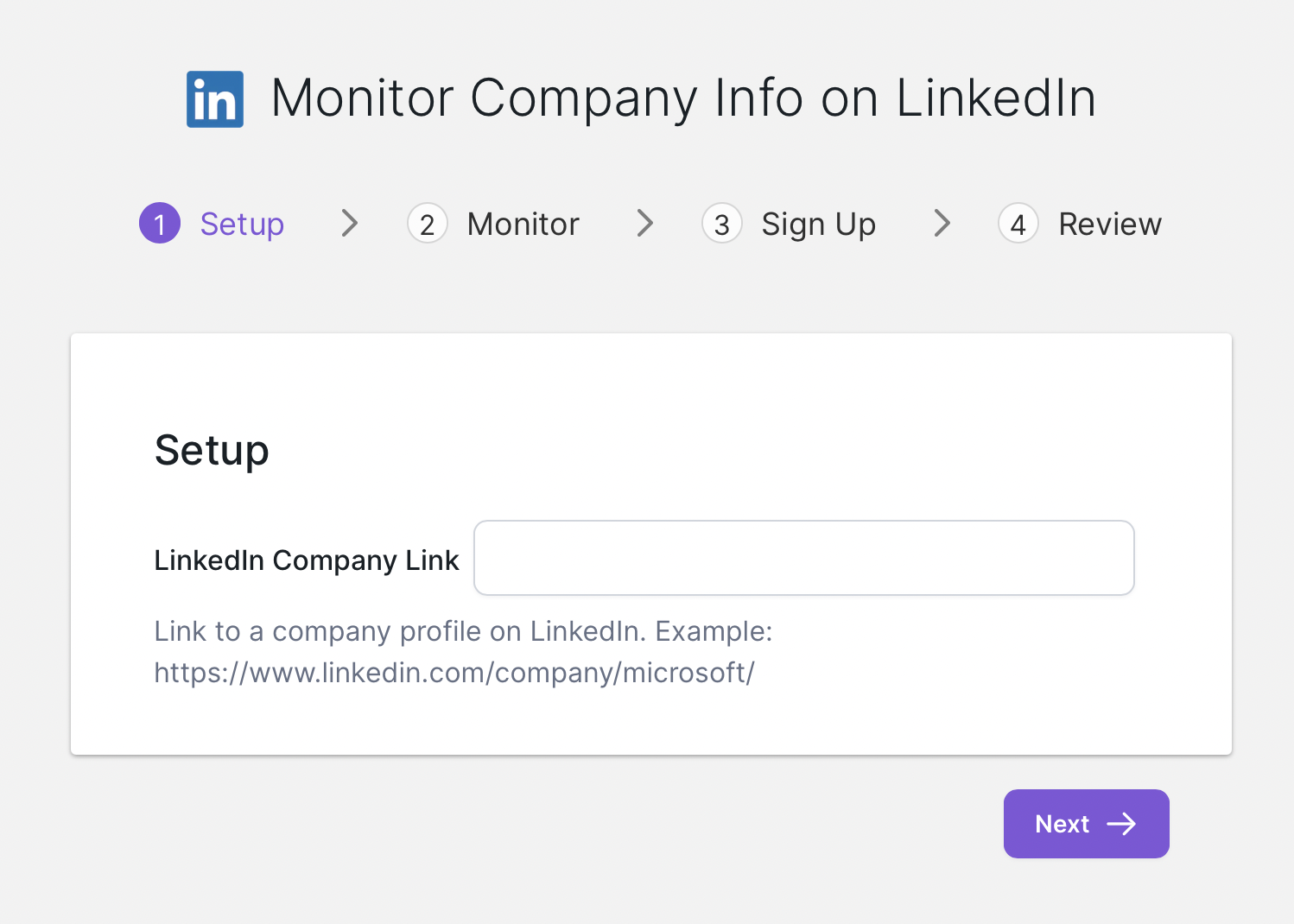Click the step 1 purple circle
This screenshot has height=924, width=1294.
160,224
